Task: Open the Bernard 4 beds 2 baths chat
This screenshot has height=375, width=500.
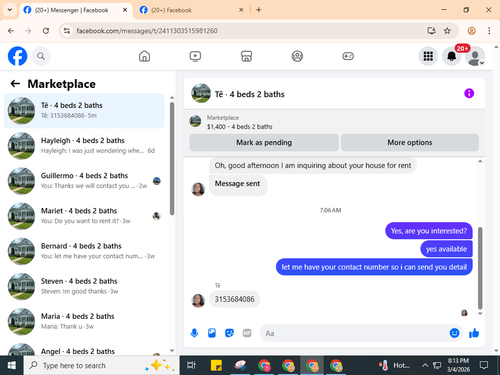Action: point(84,251)
